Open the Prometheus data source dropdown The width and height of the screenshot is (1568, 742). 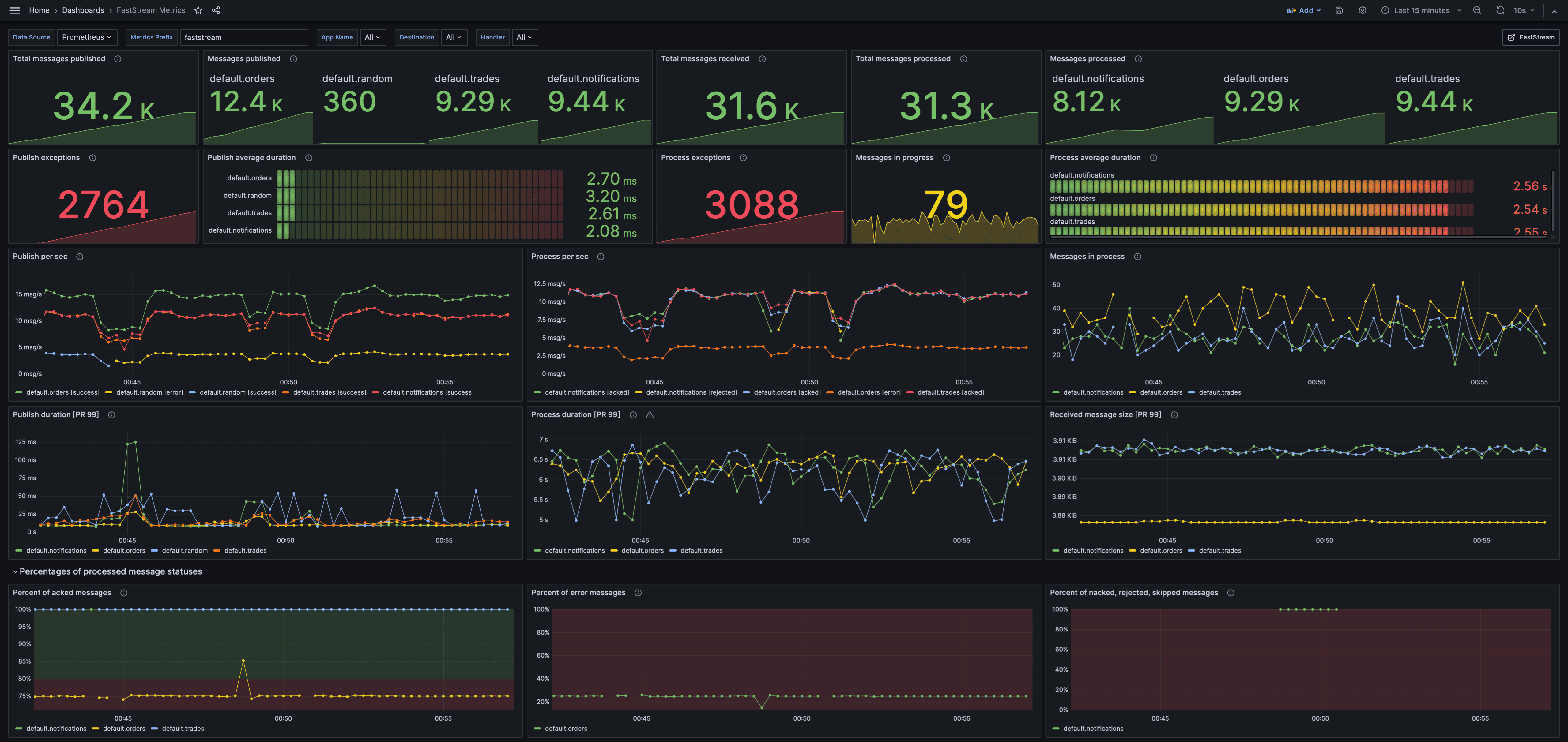86,37
